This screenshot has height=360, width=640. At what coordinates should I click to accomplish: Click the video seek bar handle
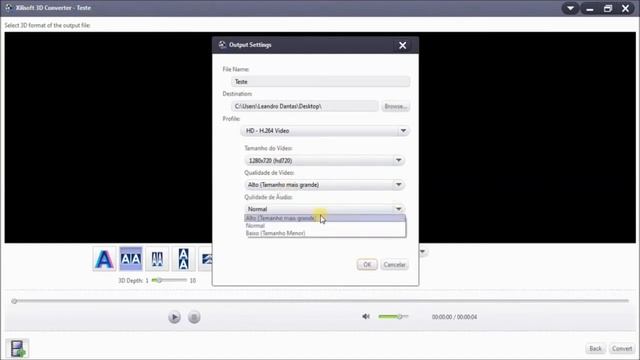(x=14, y=301)
